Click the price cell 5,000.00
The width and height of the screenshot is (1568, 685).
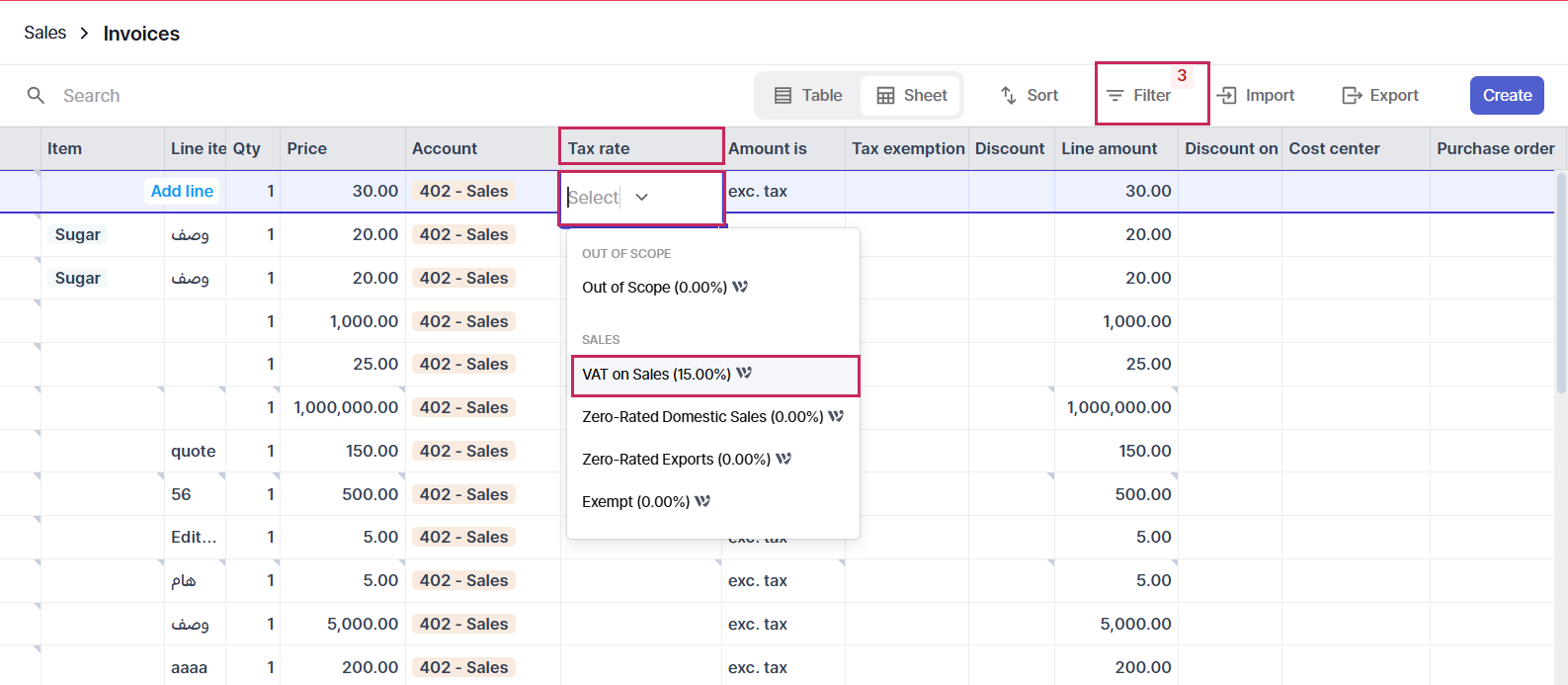click(343, 624)
